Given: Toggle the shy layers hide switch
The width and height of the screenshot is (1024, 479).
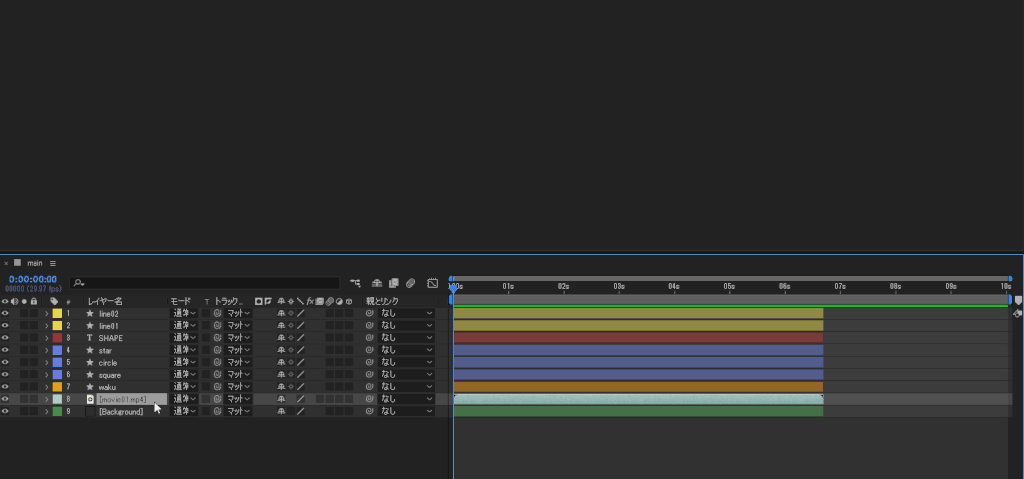Looking at the screenshot, I should tap(377, 283).
